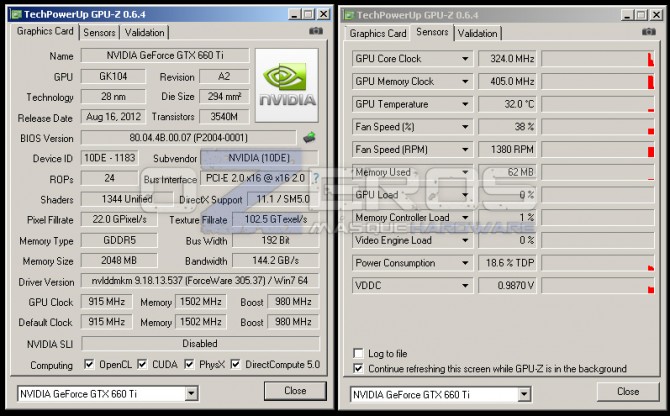
Task: Click the Bus Width value 192 Bit
Action: click(x=276, y=240)
